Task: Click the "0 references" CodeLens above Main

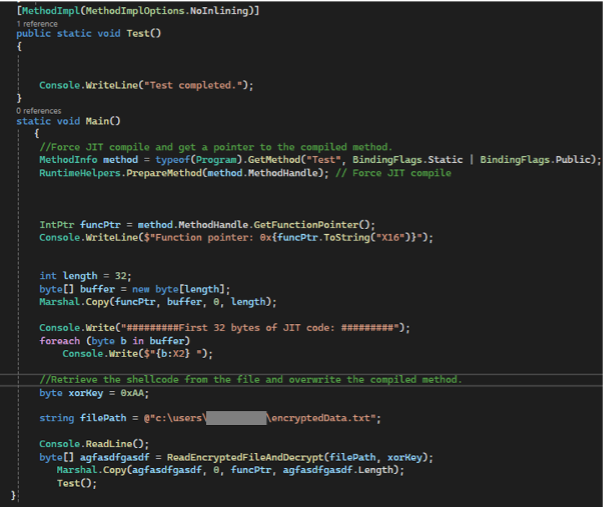Action: pyautogui.click(x=39, y=111)
